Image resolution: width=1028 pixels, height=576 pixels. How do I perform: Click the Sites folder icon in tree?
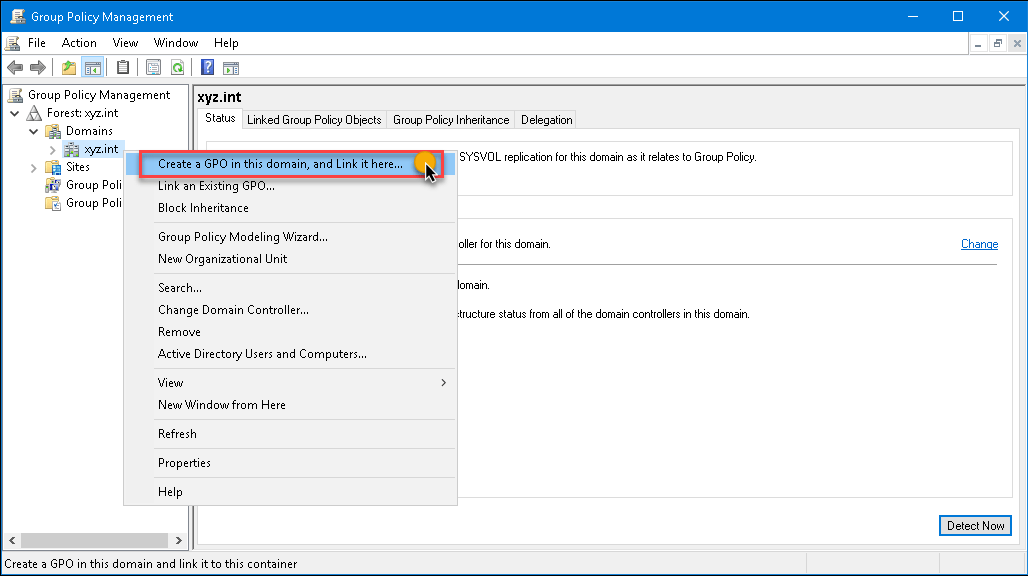[53, 167]
